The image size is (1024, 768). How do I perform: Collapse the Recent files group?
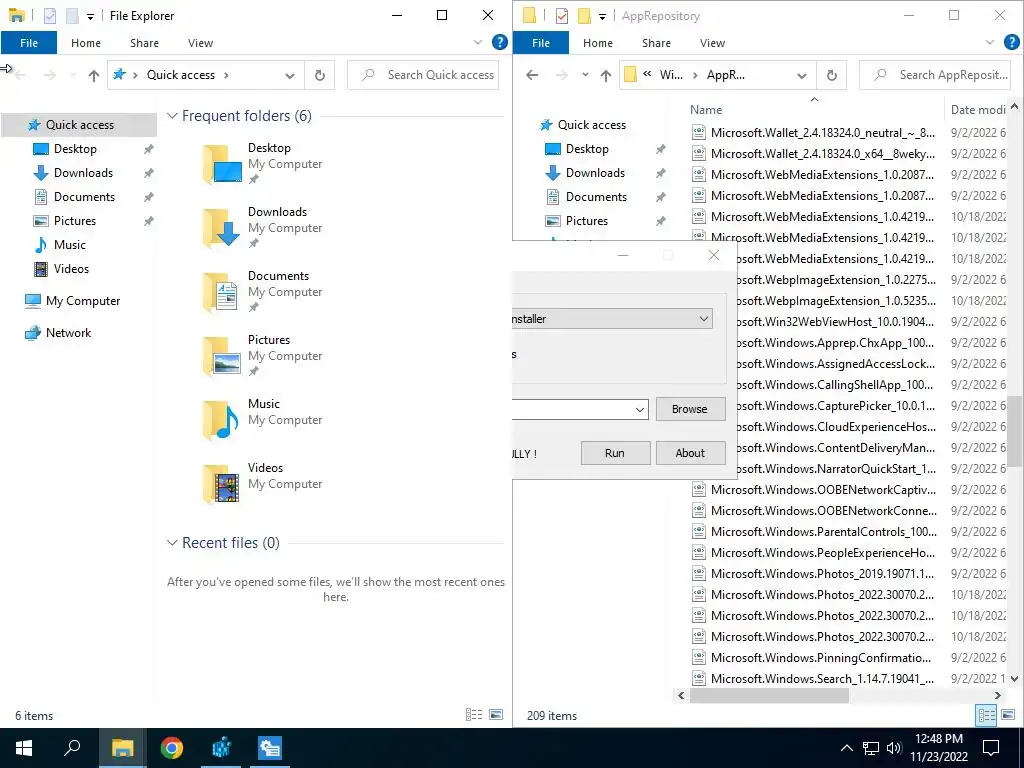click(x=172, y=543)
